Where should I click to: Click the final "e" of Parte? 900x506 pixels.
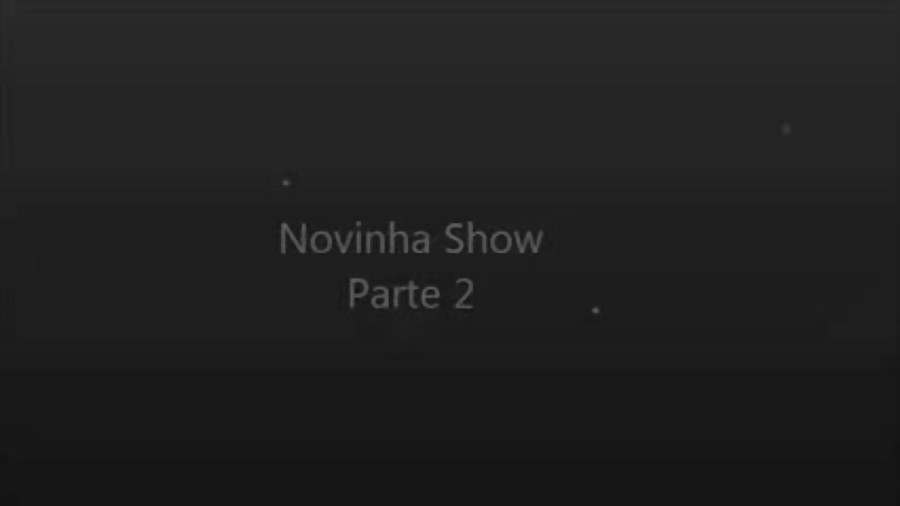(430, 298)
